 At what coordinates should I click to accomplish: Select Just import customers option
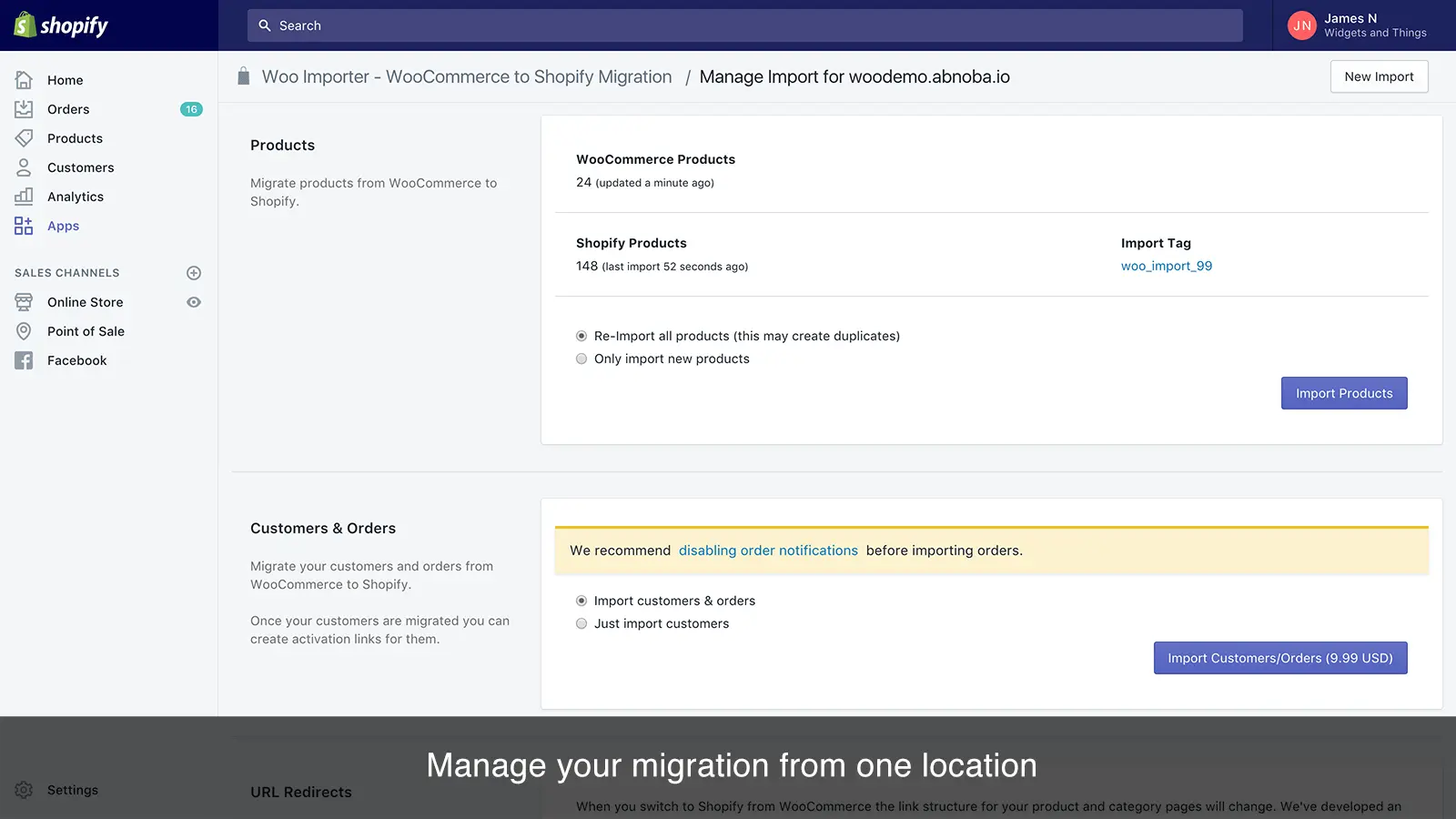point(581,623)
